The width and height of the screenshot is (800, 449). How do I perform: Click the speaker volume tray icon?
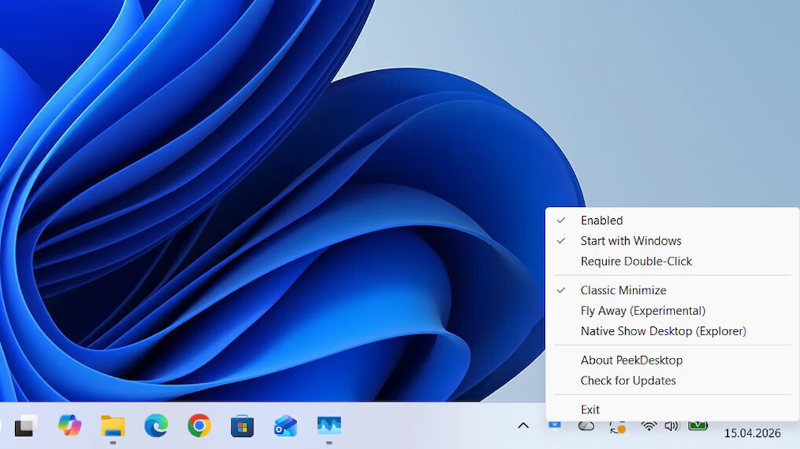(671, 426)
